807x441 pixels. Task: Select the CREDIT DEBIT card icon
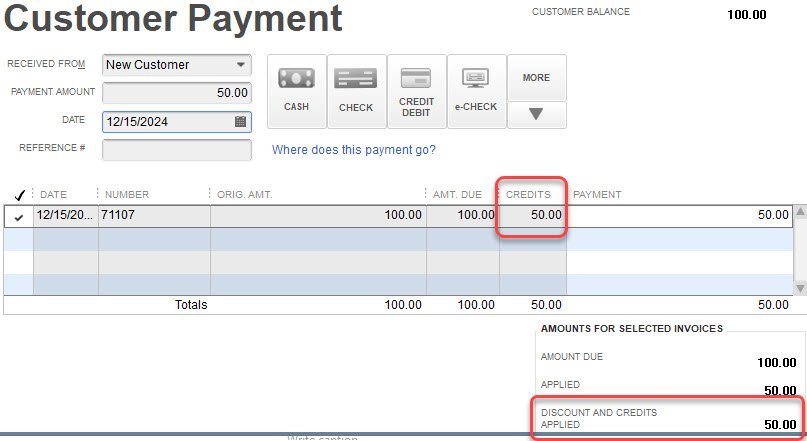[x=416, y=91]
